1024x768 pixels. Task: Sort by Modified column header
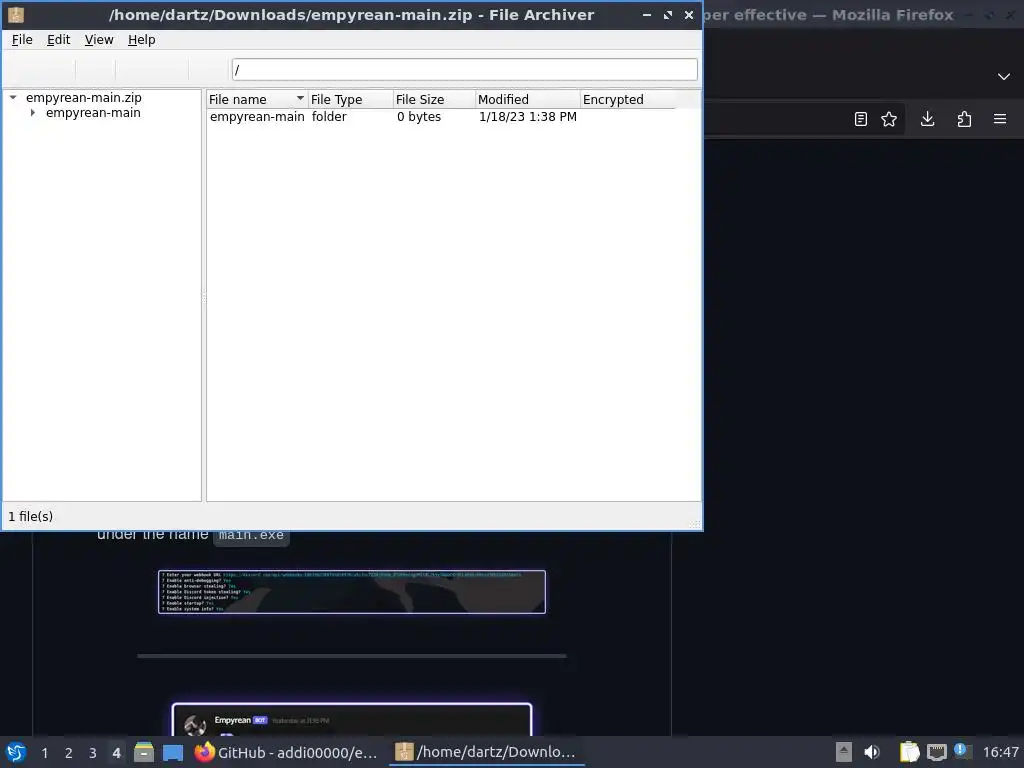tap(527, 99)
